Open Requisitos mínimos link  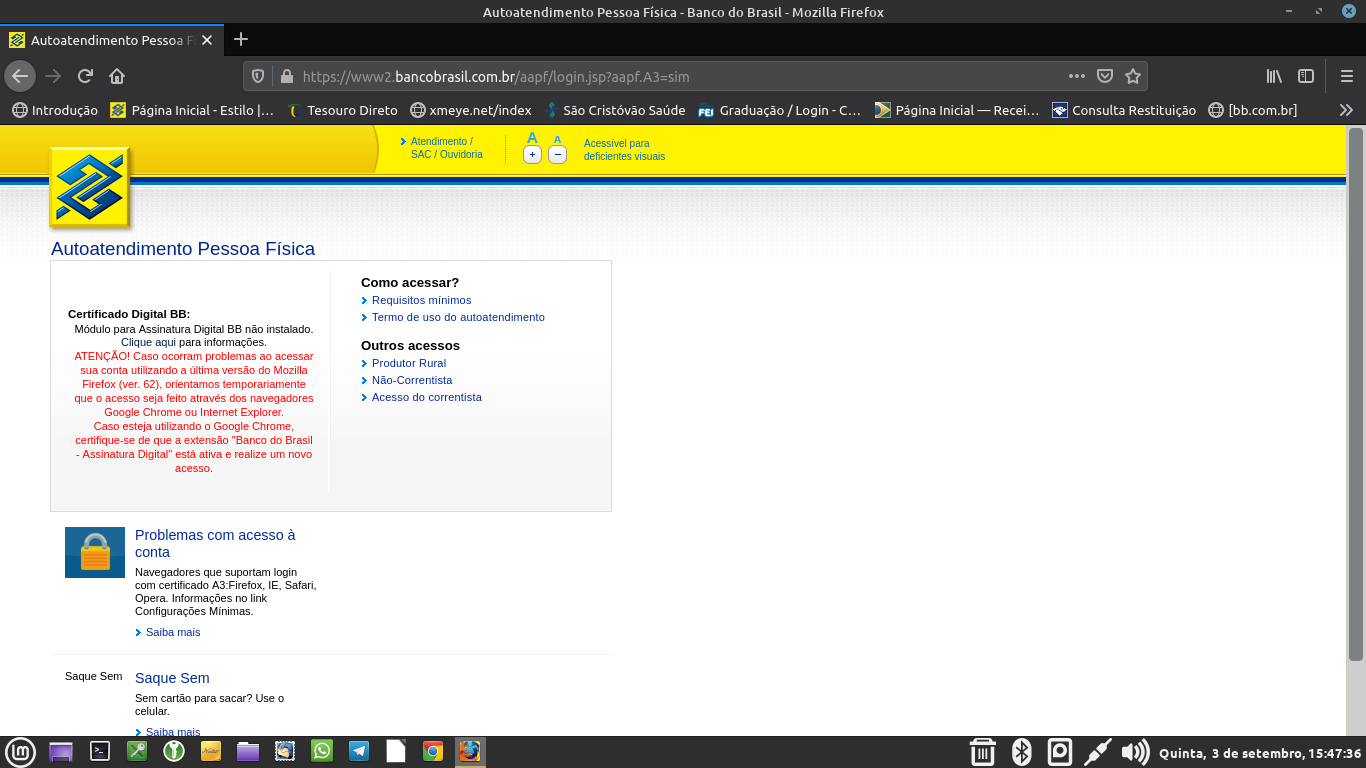point(421,300)
